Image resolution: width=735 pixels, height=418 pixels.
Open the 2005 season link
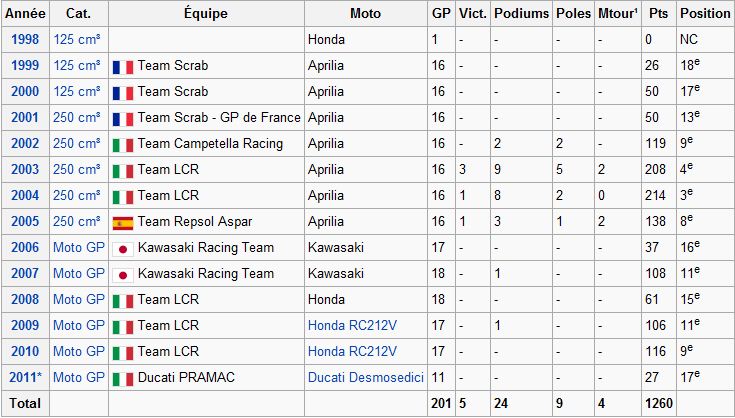(25, 221)
